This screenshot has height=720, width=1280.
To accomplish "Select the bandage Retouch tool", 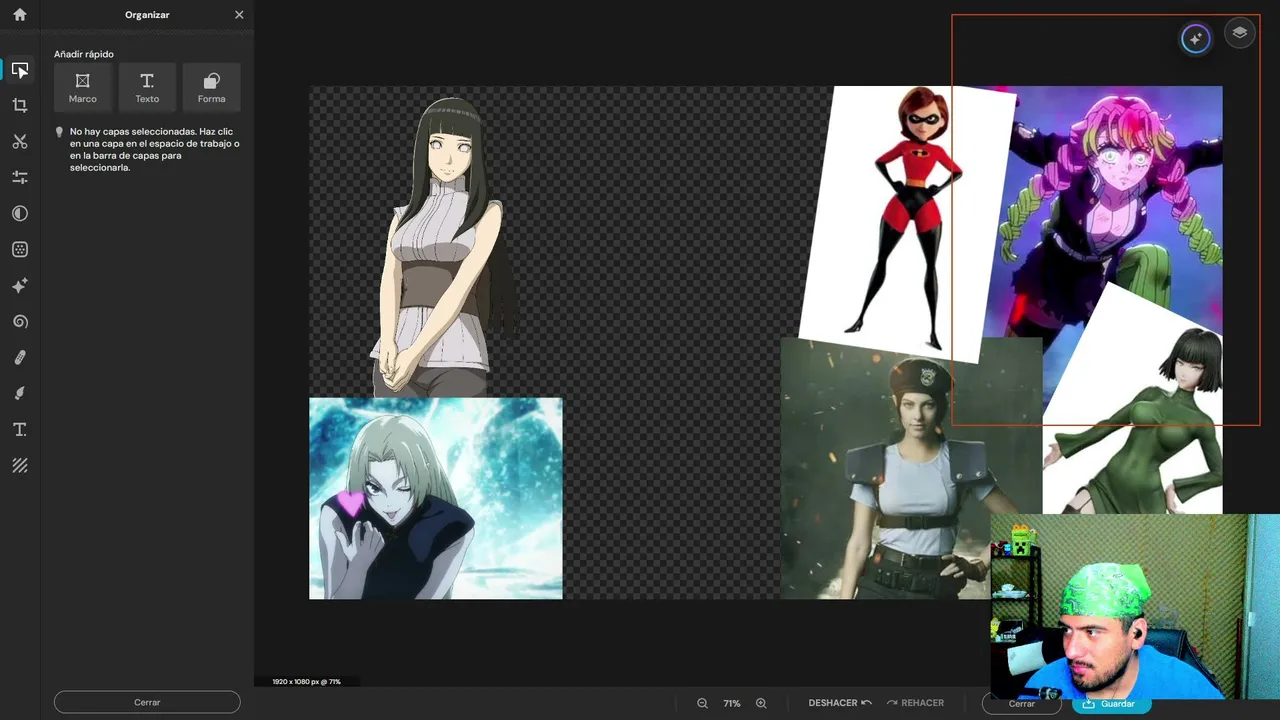I will tap(20, 357).
